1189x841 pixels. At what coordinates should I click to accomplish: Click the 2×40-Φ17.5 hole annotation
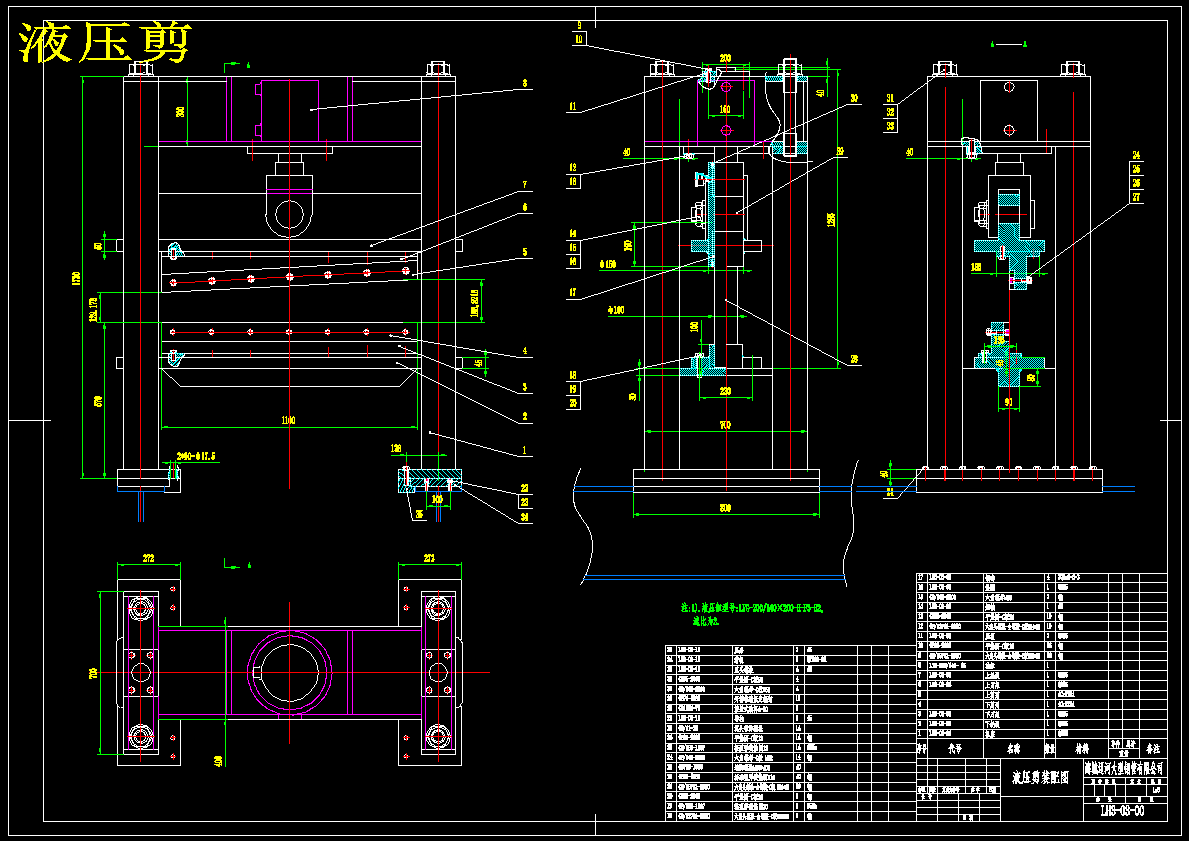[x=197, y=456]
